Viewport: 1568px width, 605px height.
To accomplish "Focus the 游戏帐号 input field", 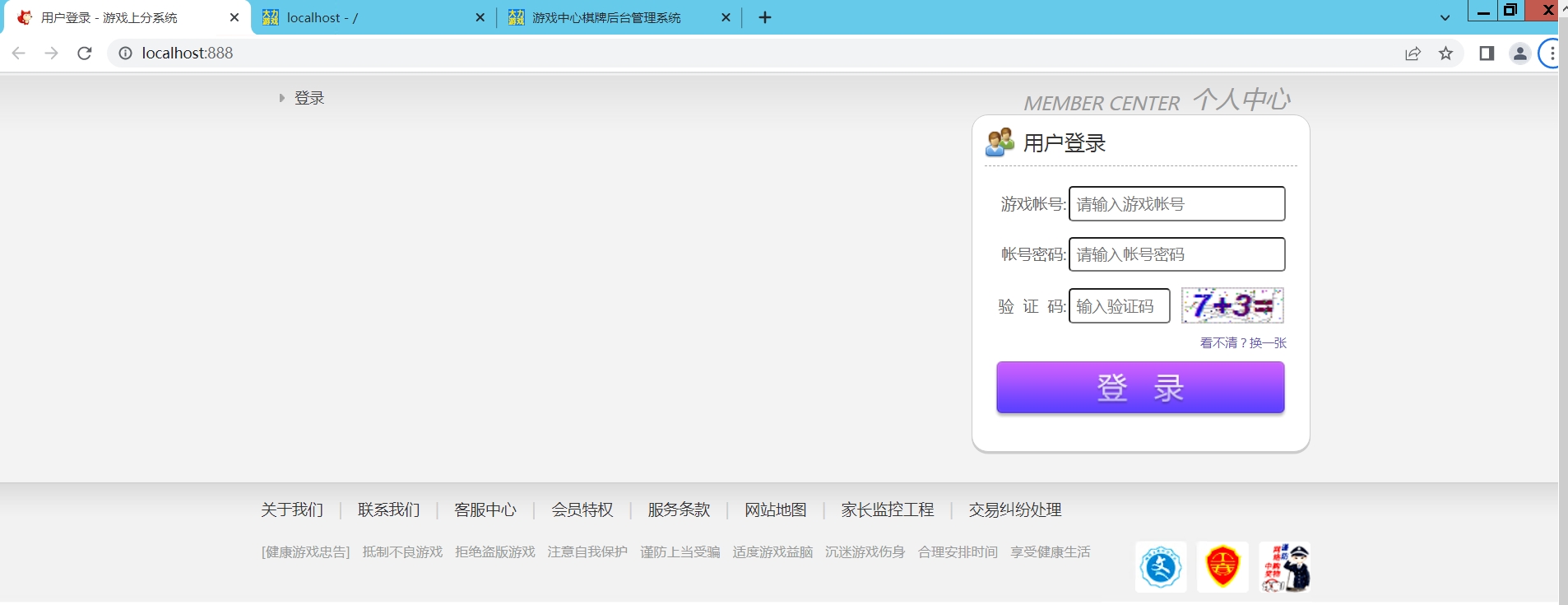I will pyautogui.click(x=1176, y=204).
